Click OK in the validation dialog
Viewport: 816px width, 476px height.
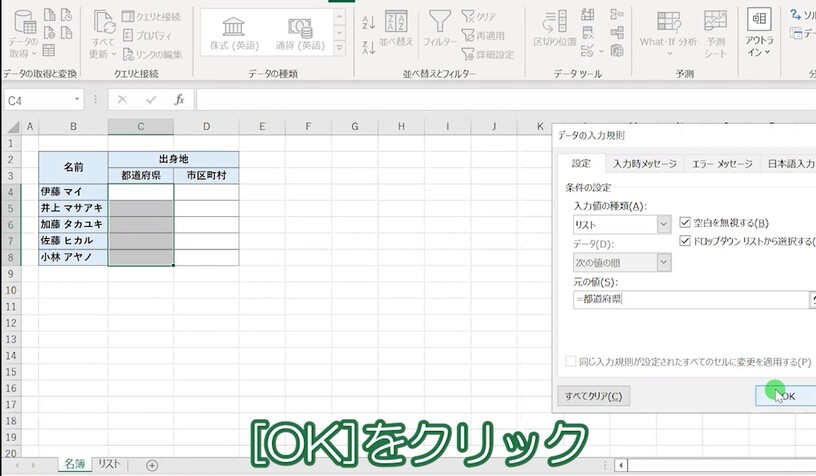(x=787, y=396)
